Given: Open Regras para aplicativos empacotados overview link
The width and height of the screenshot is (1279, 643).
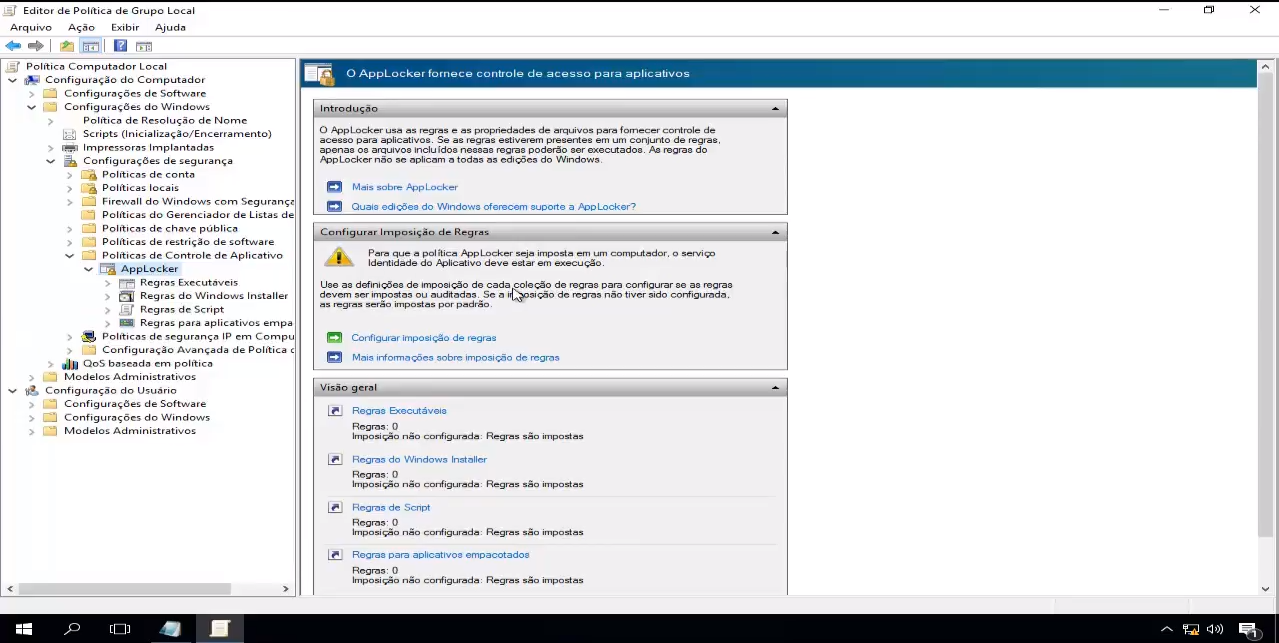Looking at the screenshot, I should pyautogui.click(x=441, y=555).
